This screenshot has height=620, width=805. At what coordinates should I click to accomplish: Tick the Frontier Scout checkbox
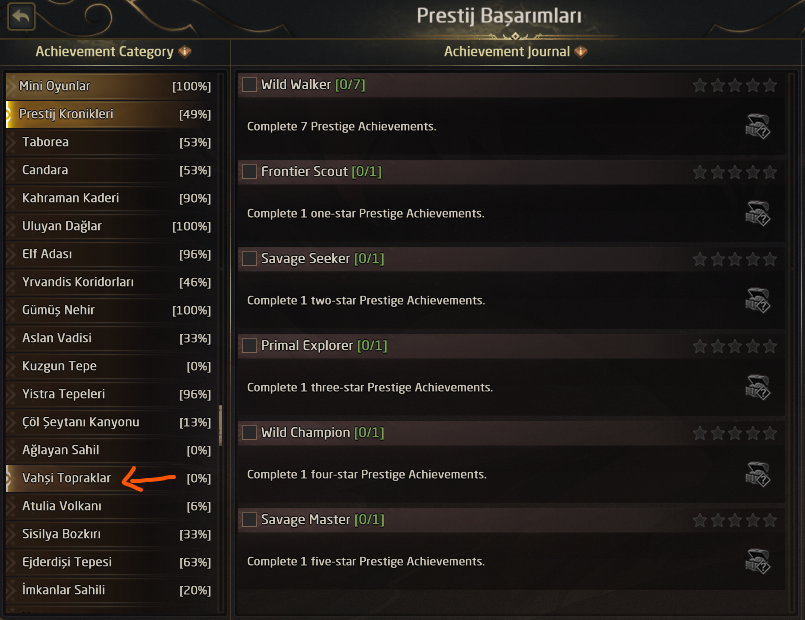(x=250, y=172)
